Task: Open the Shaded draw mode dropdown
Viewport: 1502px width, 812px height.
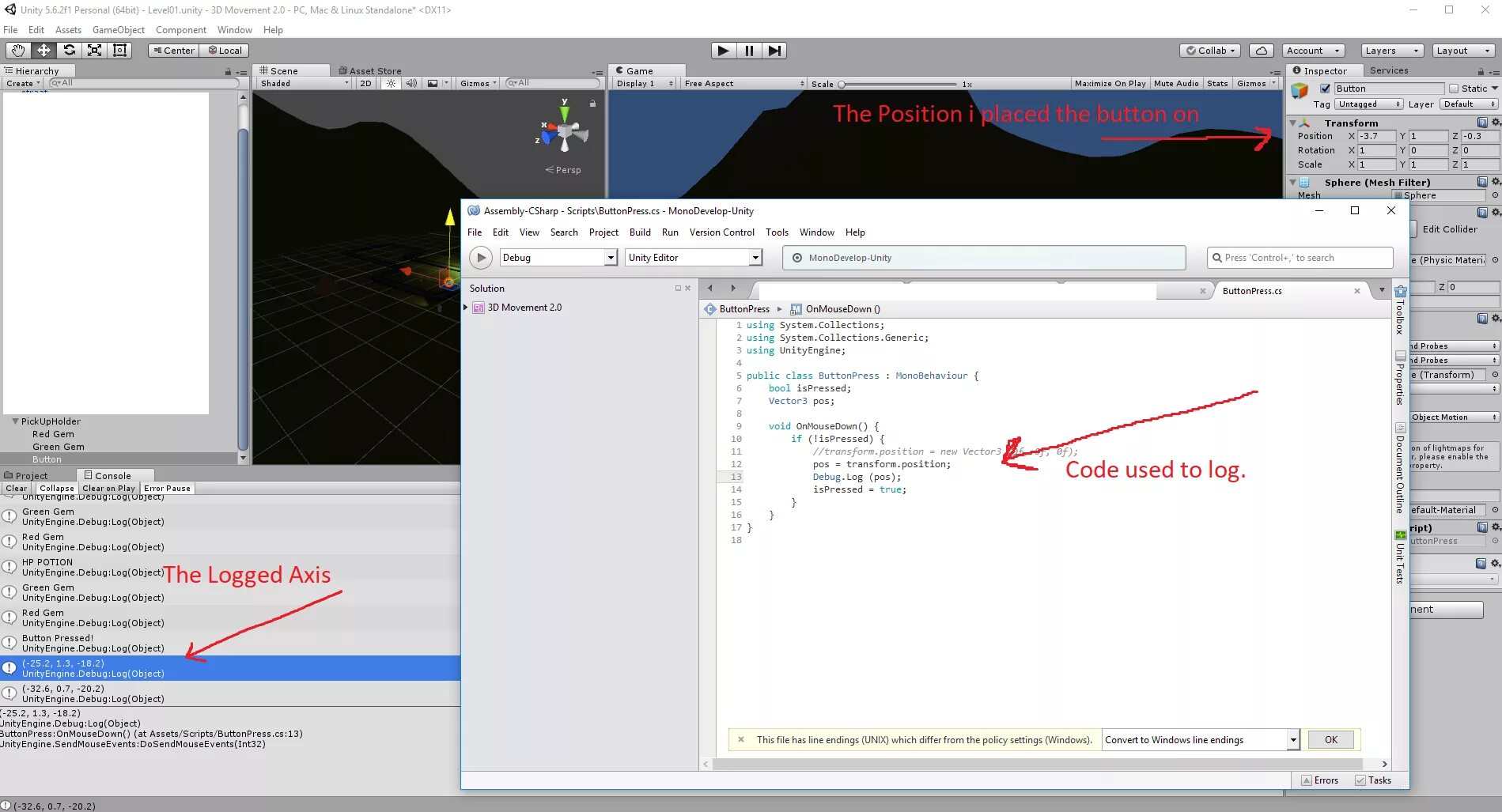Action: (x=304, y=83)
